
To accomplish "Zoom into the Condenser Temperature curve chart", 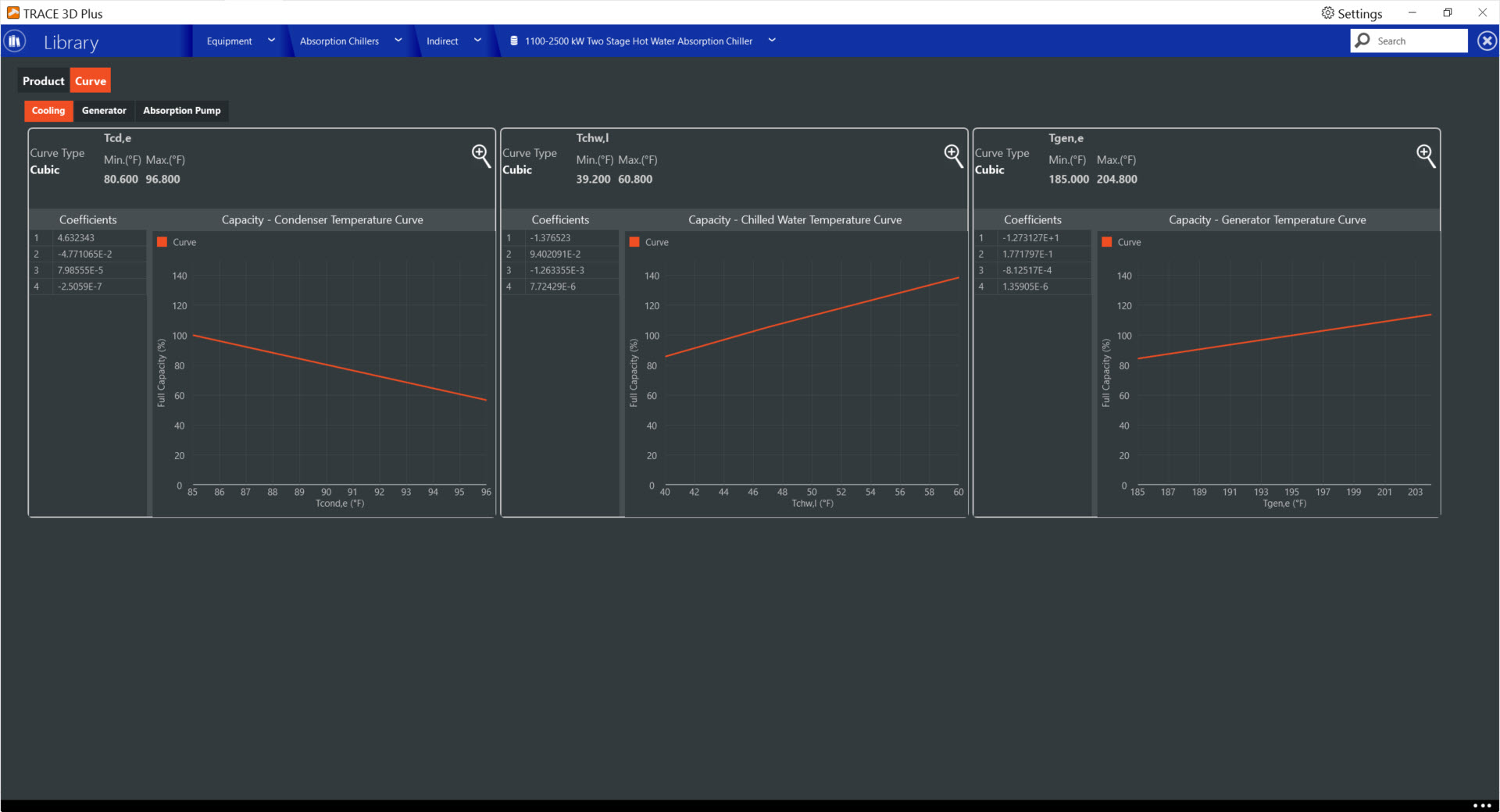I will point(480,155).
